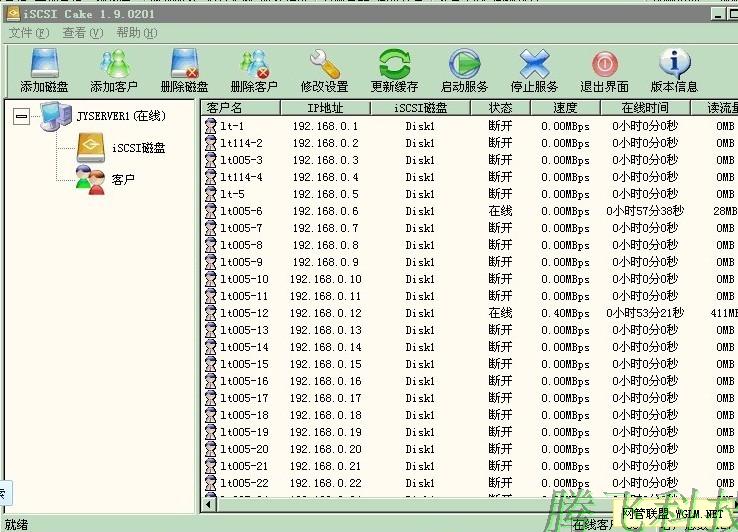Click IP address 192.168.0.13
The image size is (738, 532).
(326, 330)
